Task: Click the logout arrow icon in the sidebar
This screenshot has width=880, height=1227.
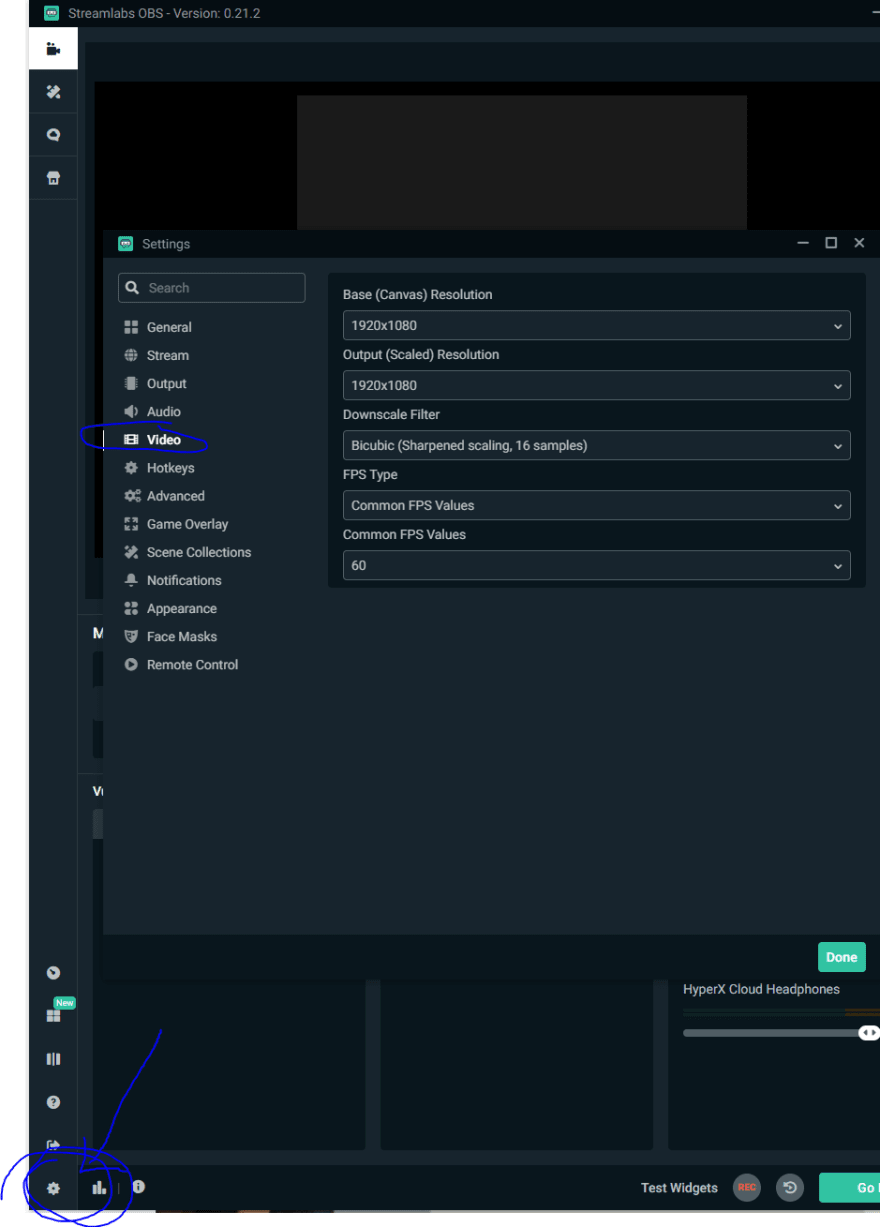Action: pos(54,1145)
